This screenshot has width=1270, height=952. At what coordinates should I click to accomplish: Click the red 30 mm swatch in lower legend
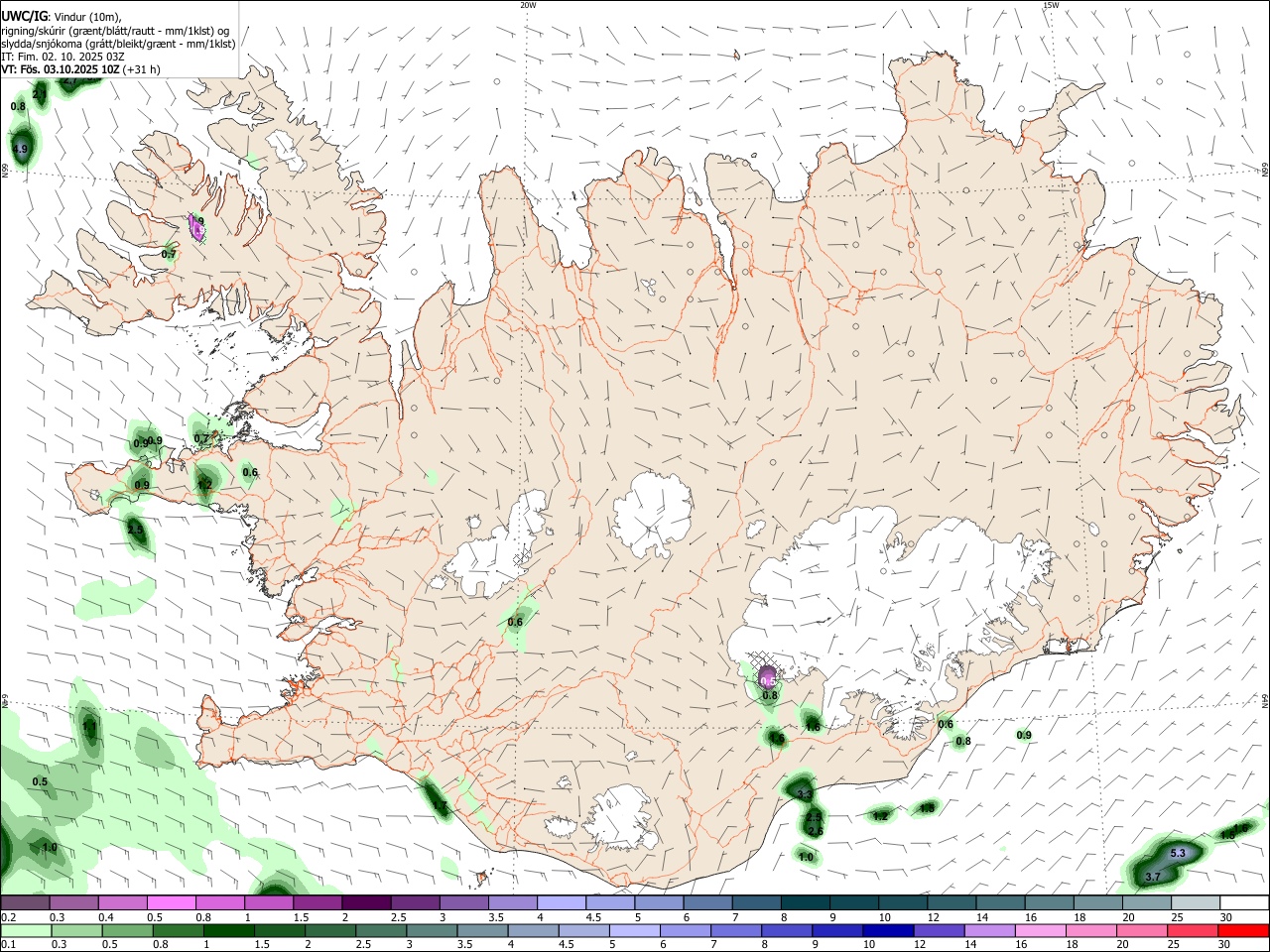click(x=1243, y=931)
